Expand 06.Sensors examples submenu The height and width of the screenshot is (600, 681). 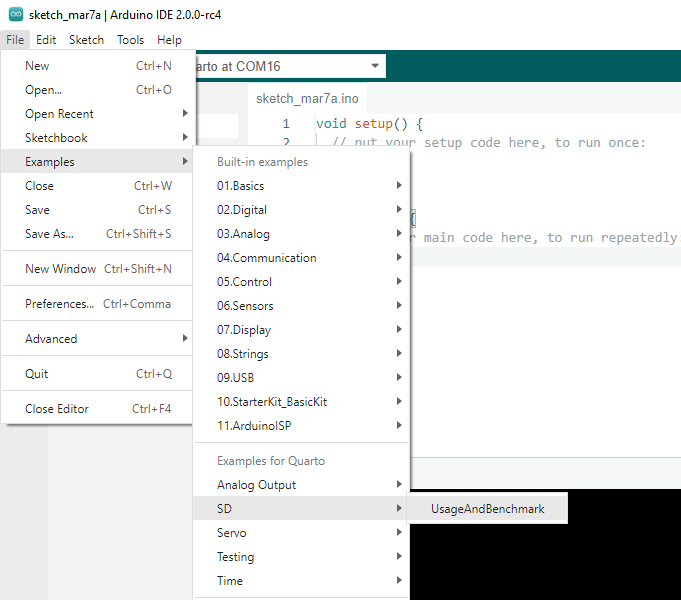point(245,306)
